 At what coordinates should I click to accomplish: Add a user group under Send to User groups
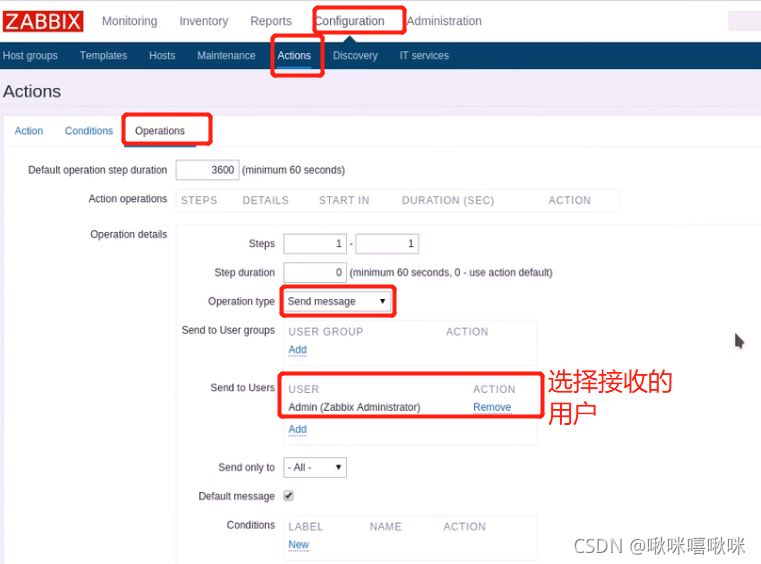click(298, 349)
